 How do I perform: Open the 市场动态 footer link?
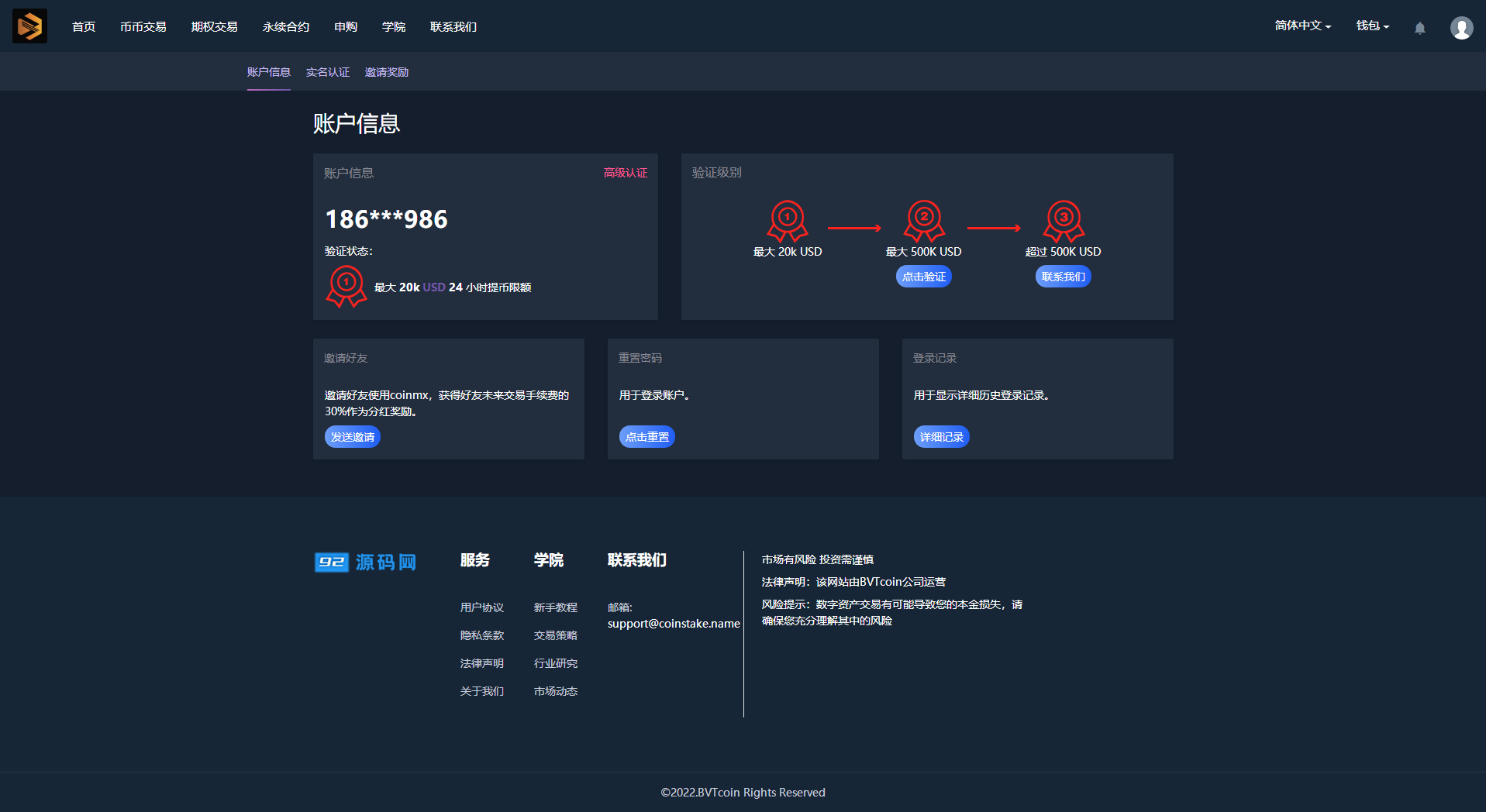click(556, 691)
